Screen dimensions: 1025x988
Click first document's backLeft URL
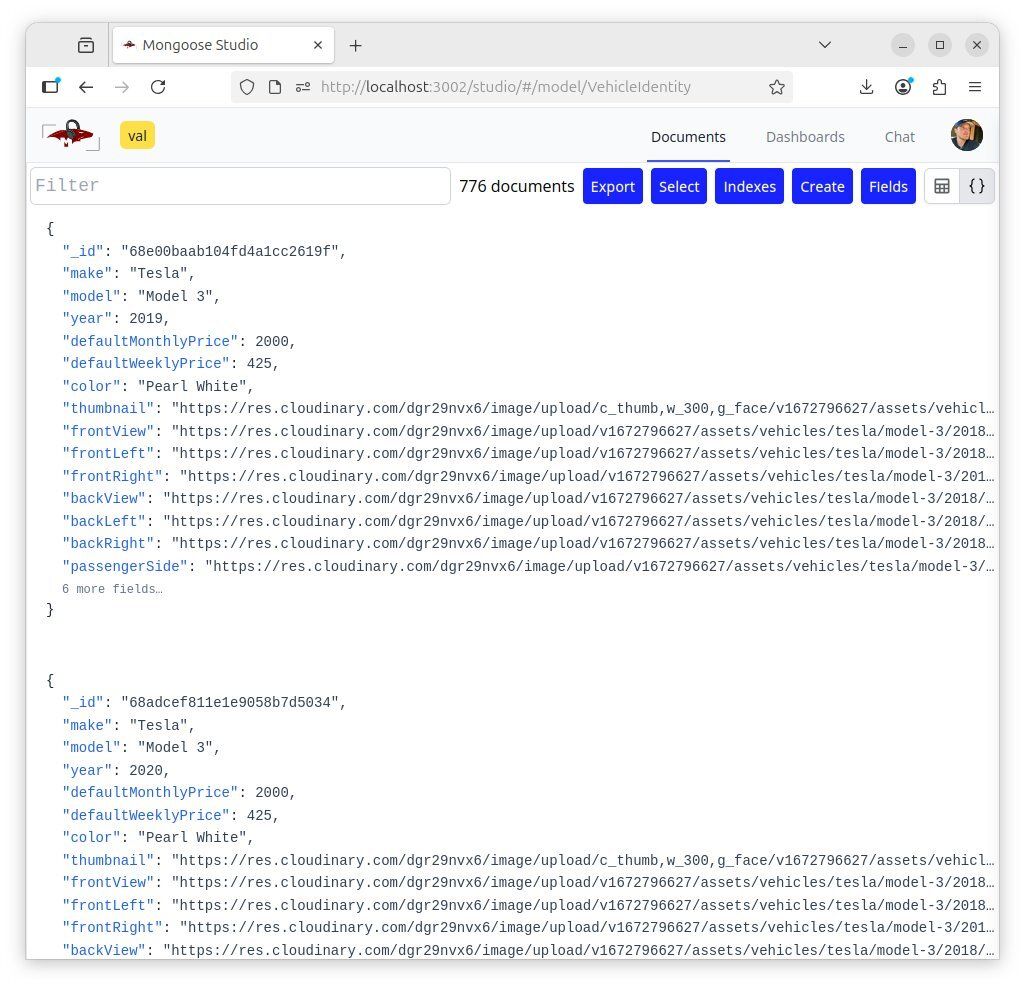579,522
